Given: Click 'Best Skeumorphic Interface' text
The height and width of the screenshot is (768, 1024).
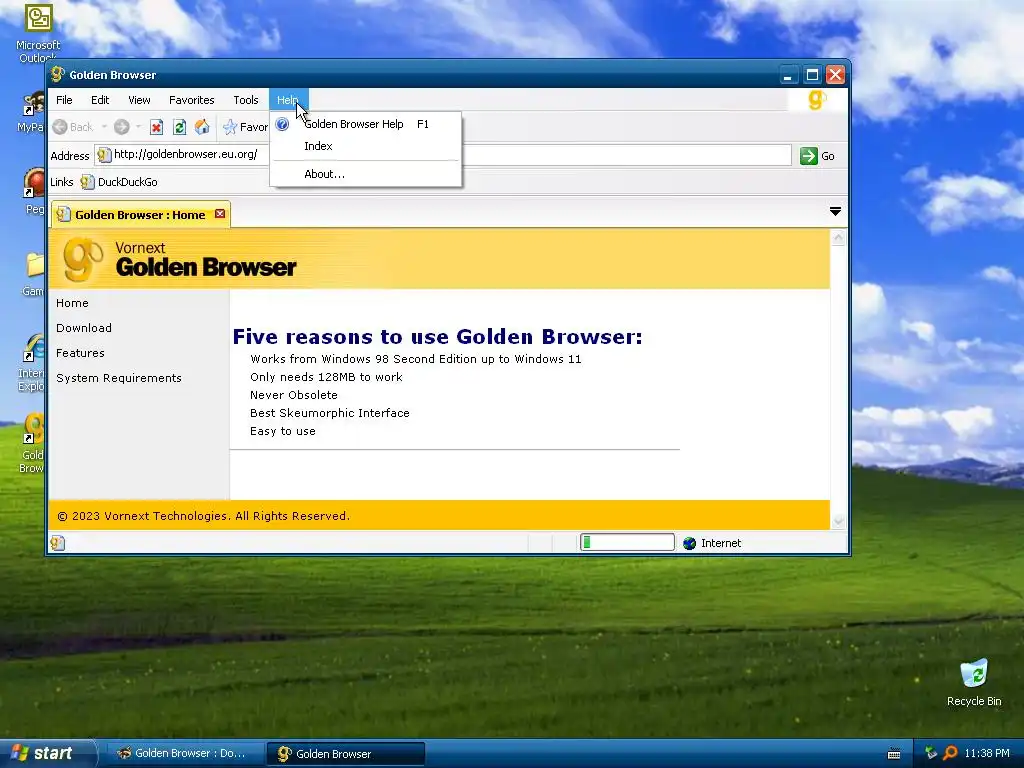Looking at the screenshot, I should (x=330, y=413).
